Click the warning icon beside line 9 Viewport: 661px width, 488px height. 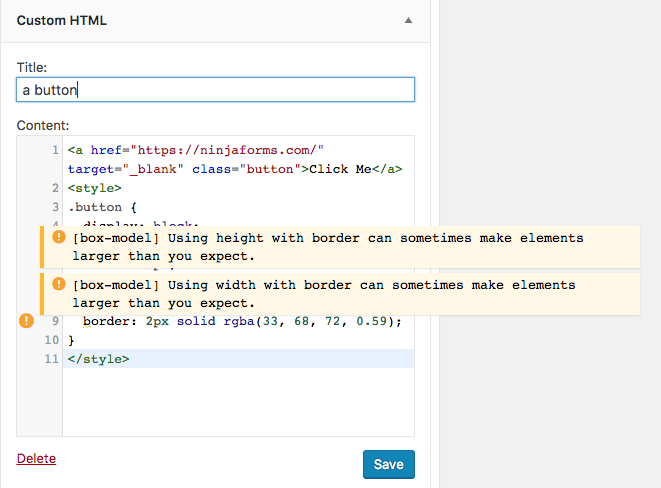(27, 321)
